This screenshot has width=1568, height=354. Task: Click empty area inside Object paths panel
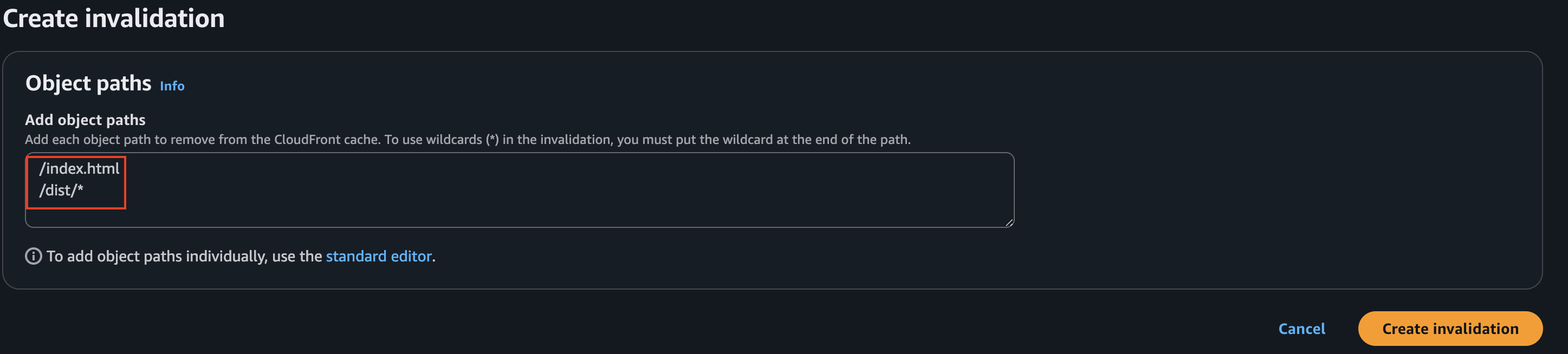tap(1278, 182)
